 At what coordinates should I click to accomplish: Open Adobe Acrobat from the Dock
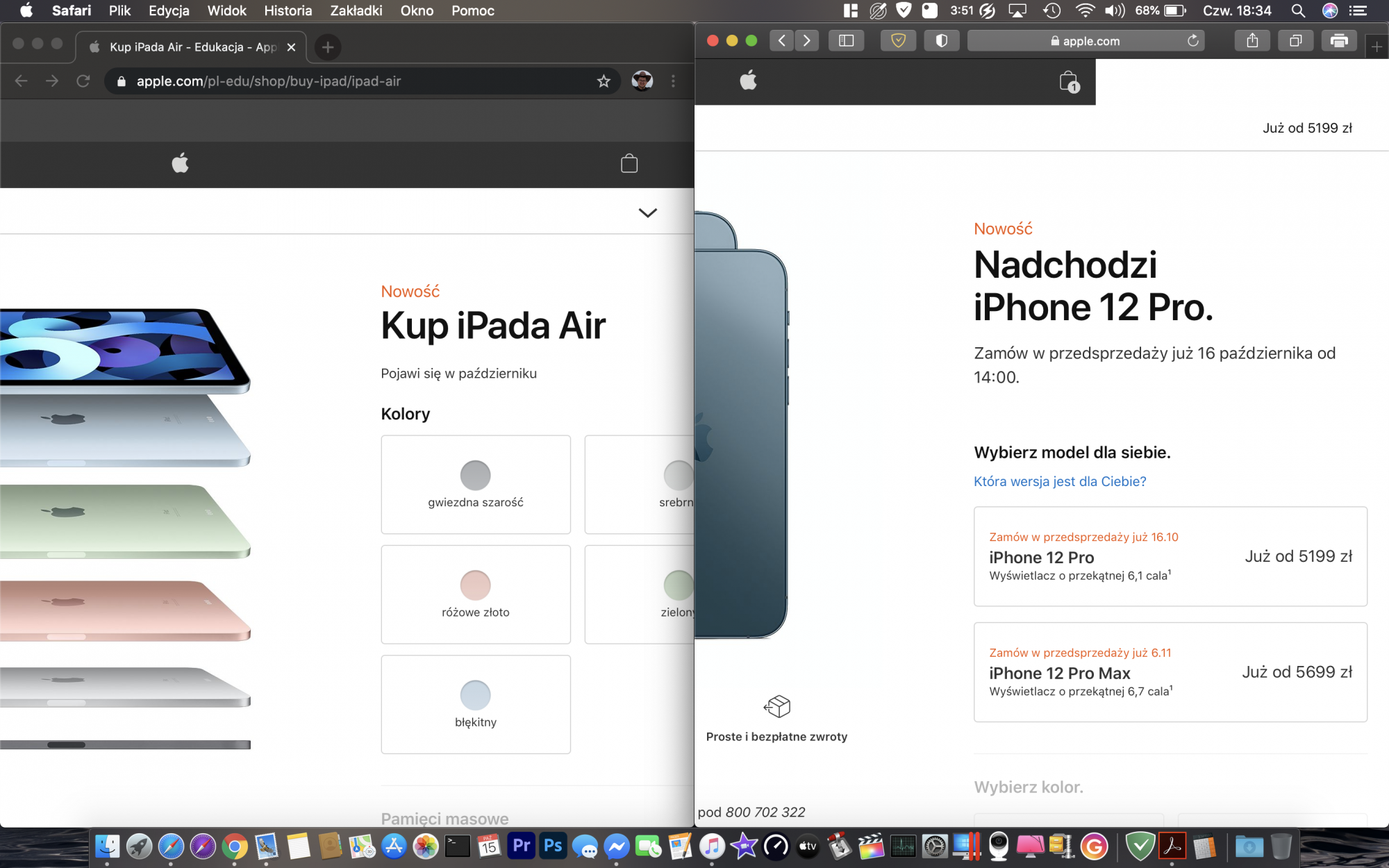(1172, 846)
